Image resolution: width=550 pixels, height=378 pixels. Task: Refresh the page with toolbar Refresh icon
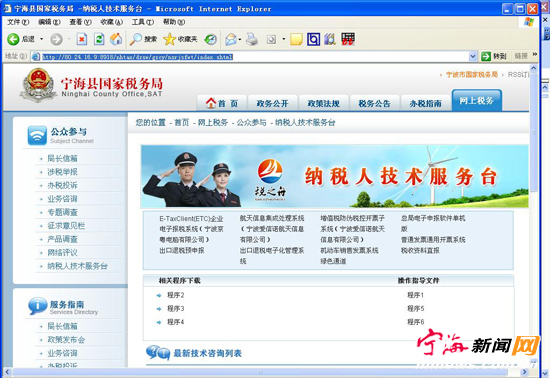point(99,39)
